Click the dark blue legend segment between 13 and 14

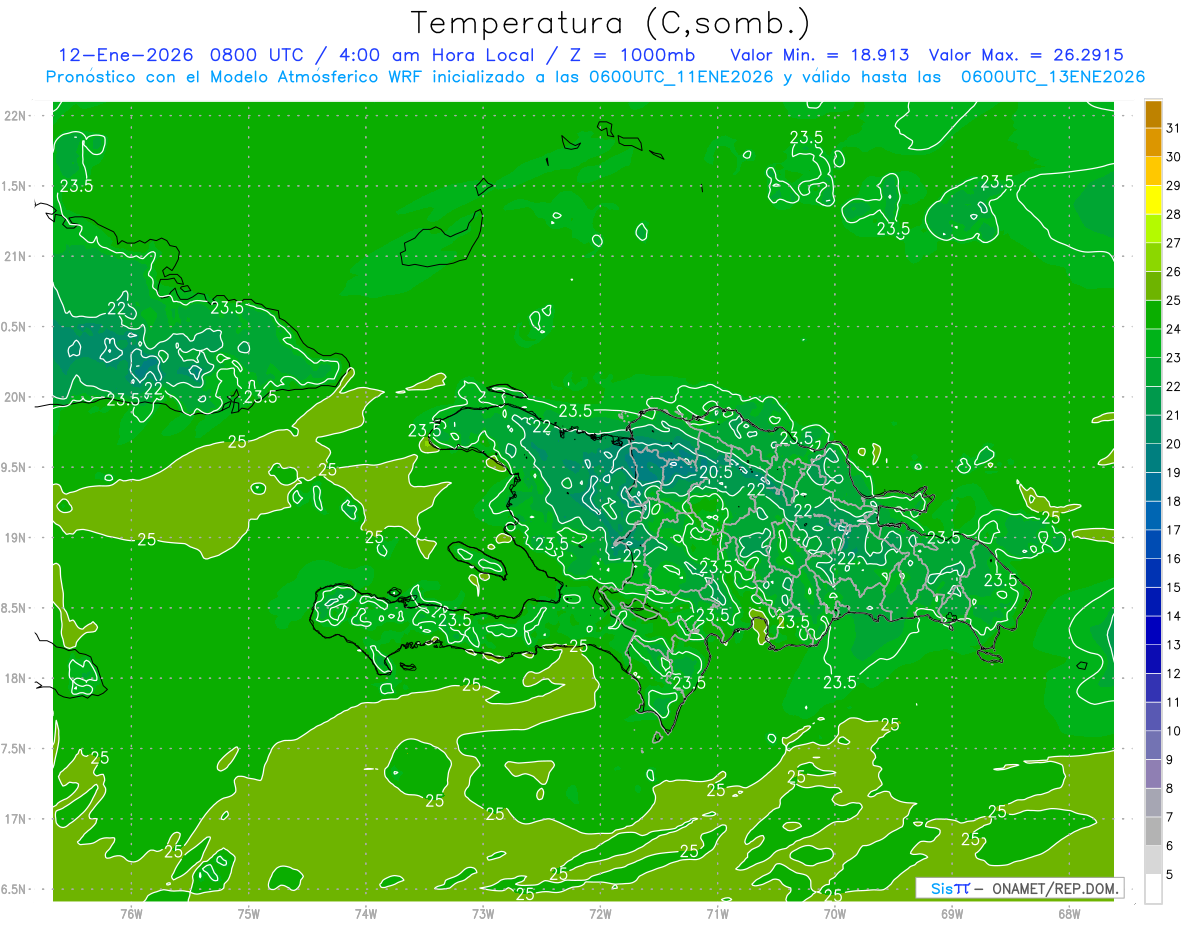pyautogui.click(x=1153, y=630)
